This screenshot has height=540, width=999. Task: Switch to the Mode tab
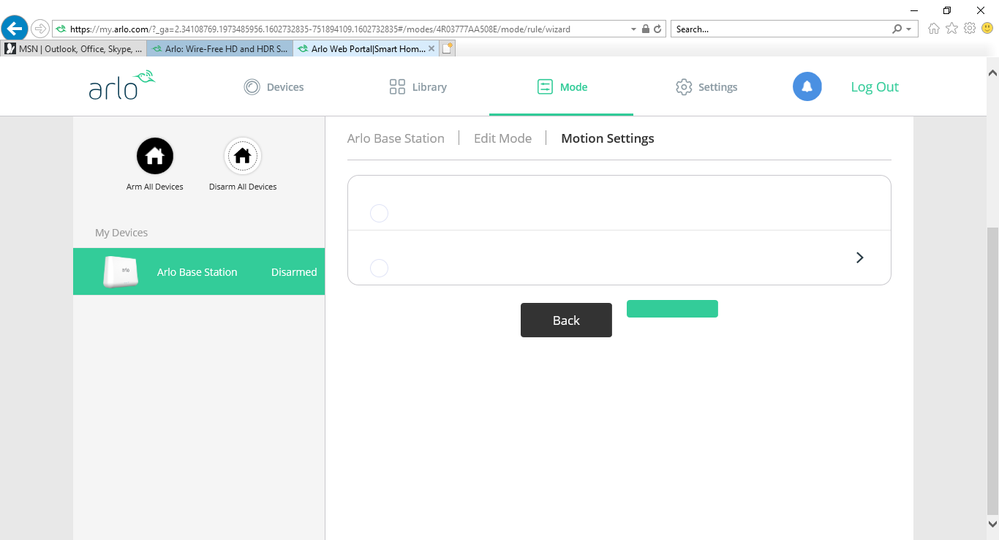click(562, 87)
